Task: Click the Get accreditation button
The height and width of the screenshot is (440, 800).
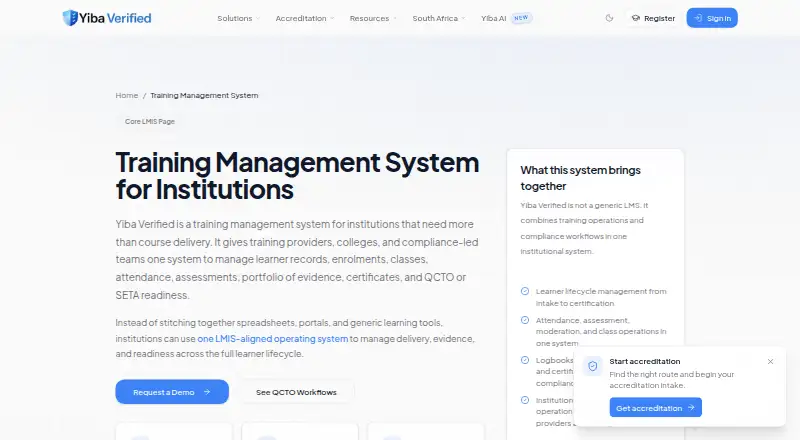Action: [656, 407]
